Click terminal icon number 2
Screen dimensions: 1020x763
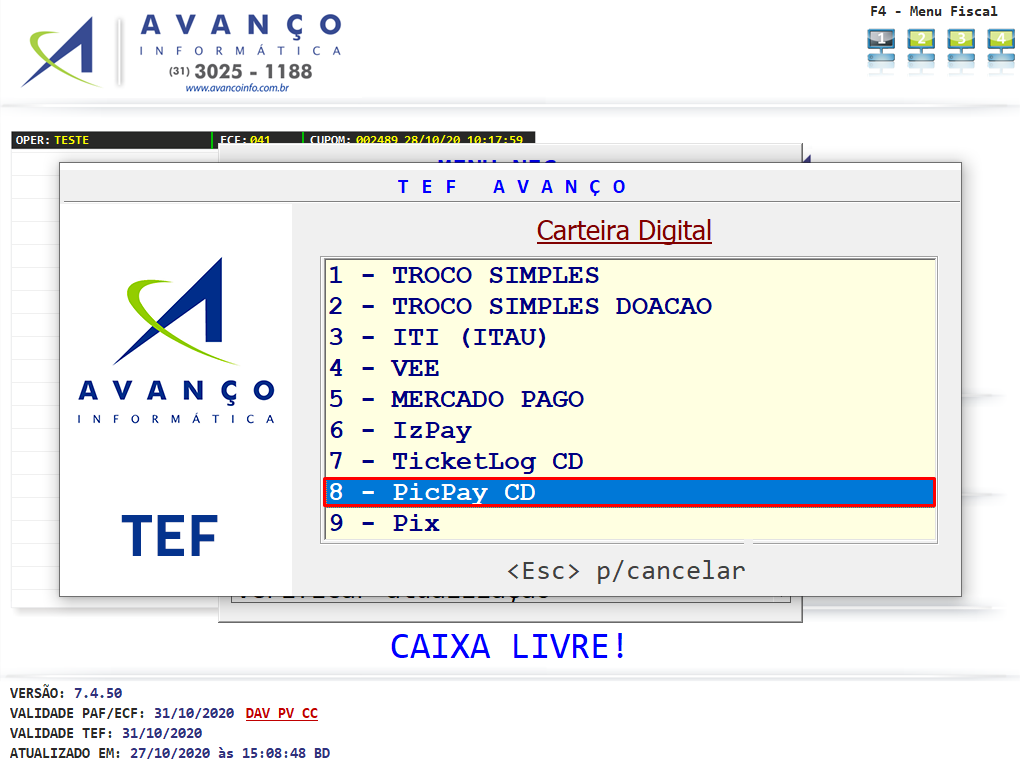tap(921, 48)
